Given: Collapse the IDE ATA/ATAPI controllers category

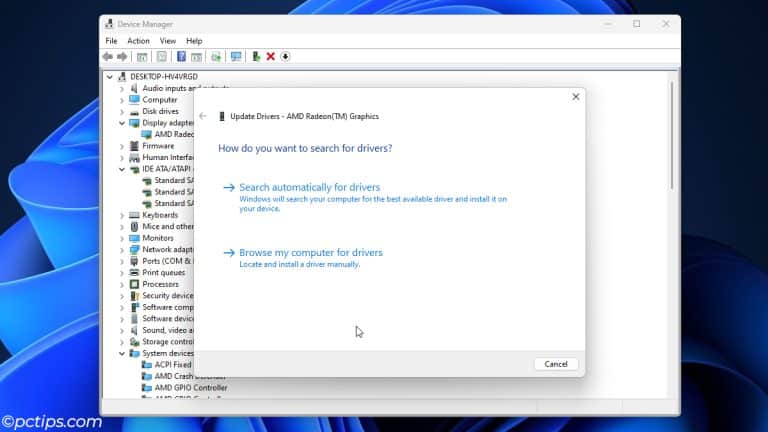Looking at the screenshot, I should pyautogui.click(x=122, y=169).
